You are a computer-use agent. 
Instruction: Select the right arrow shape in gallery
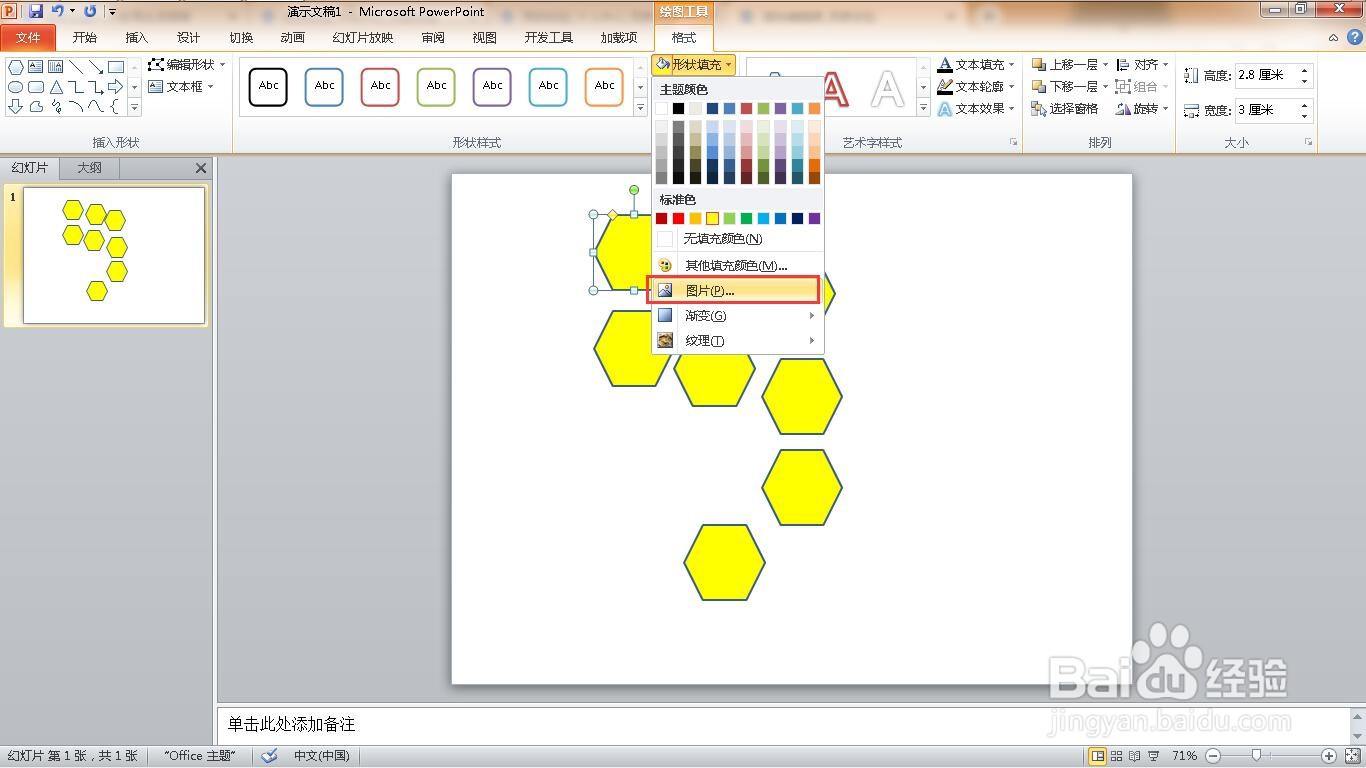pyautogui.click(x=116, y=87)
